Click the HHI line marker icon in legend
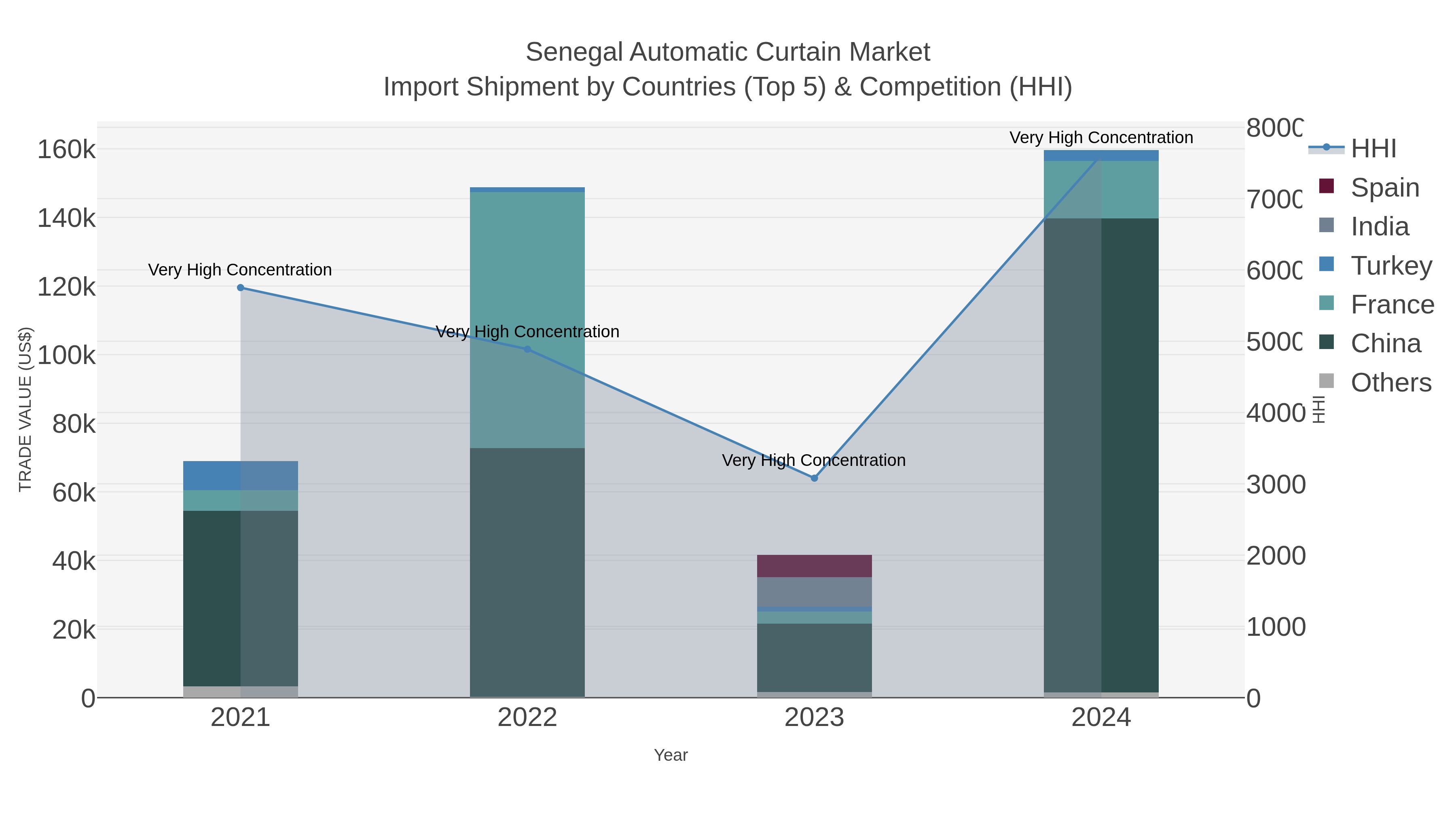 point(1326,148)
